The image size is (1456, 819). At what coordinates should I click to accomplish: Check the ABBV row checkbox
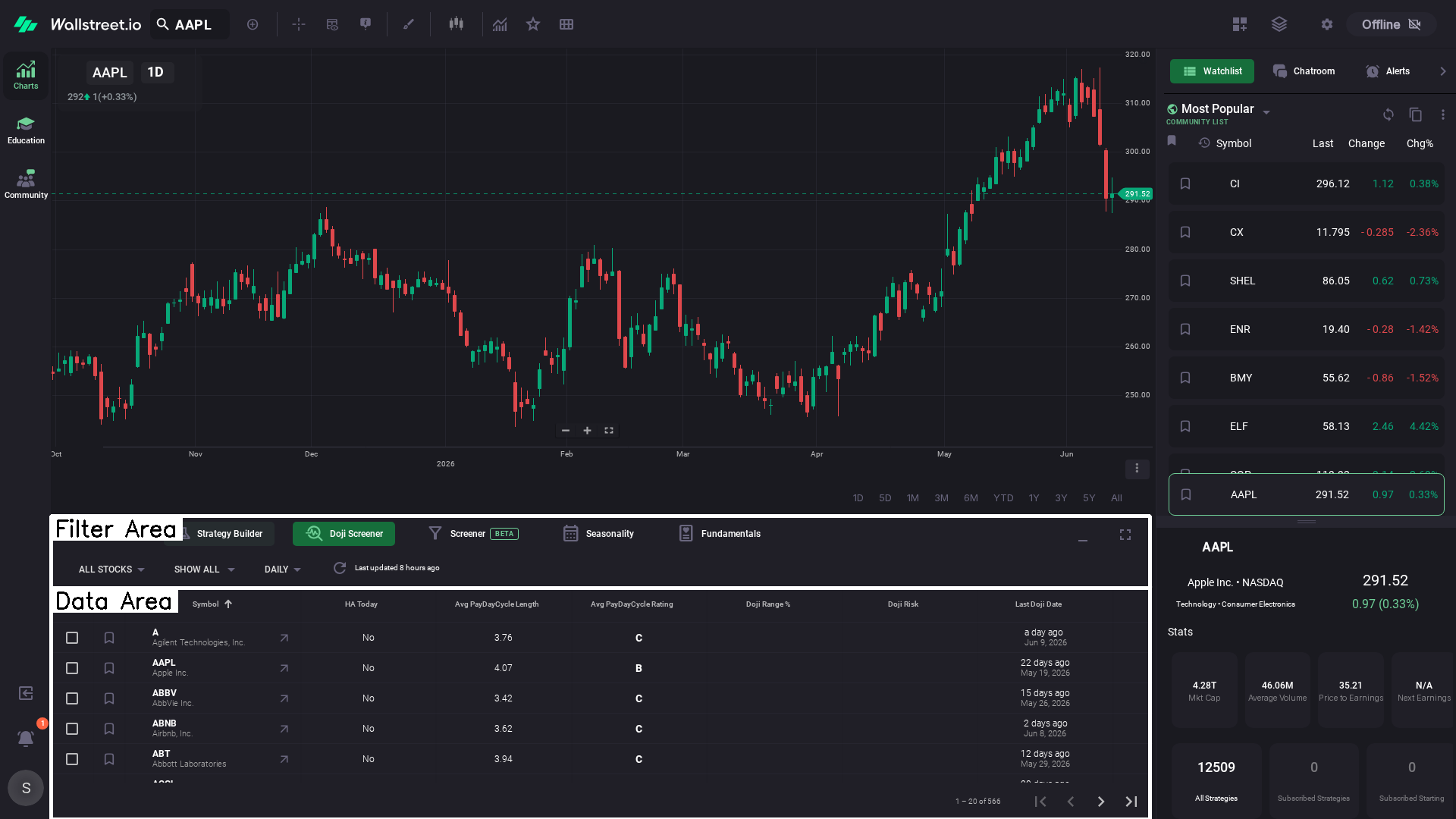click(x=72, y=698)
